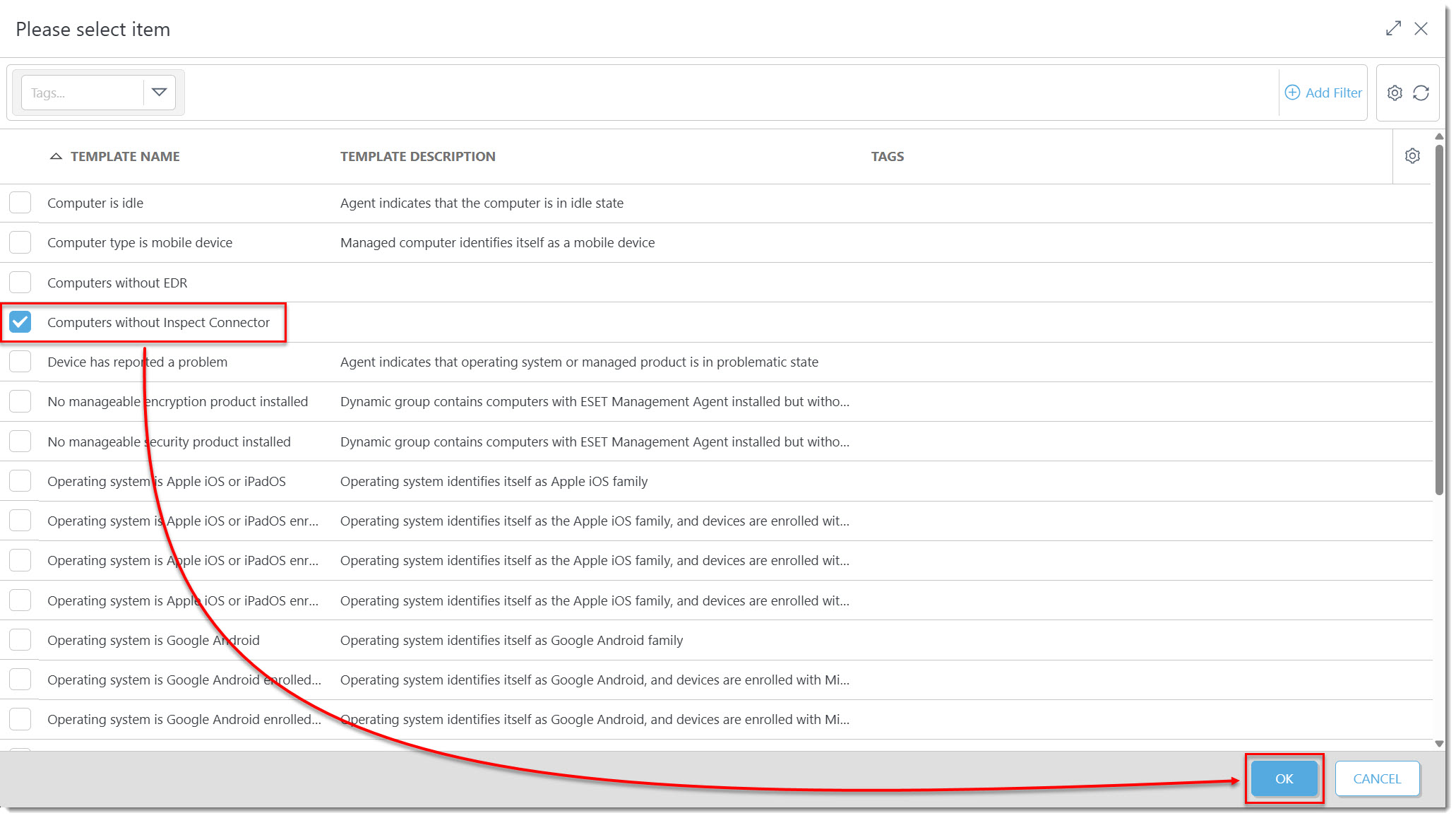Click scrollbar down arrow
Image resolution: width=1456 pixels, height=818 pixels.
pyautogui.click(x=1439, y=744)
